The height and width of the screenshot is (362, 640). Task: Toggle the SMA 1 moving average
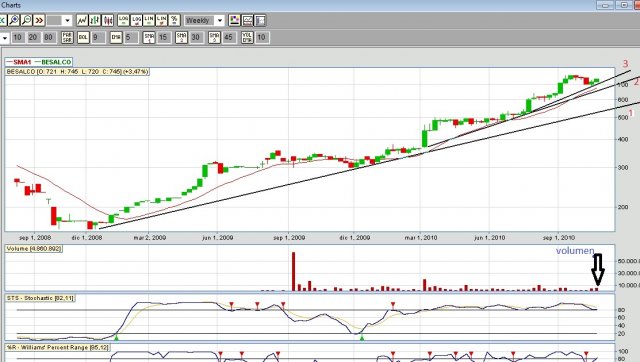149,38
